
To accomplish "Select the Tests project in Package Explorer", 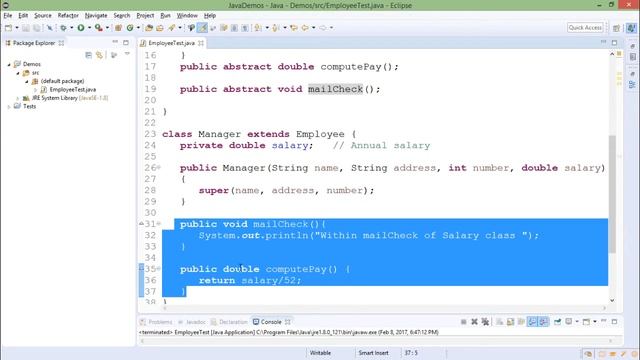I will coord(29,107).
